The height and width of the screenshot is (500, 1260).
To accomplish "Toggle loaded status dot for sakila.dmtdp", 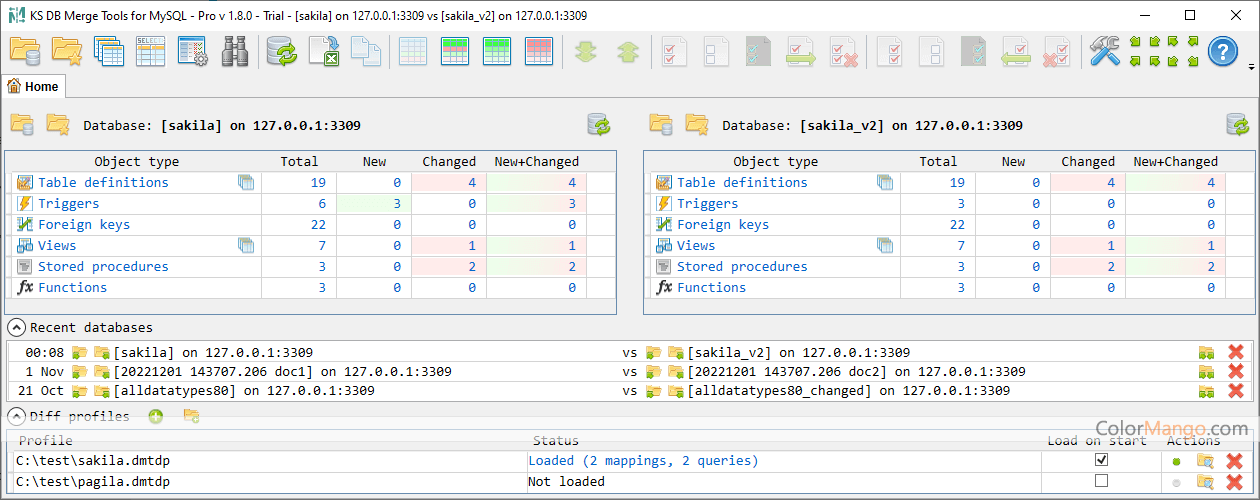I will click(x=1177, y=461).
